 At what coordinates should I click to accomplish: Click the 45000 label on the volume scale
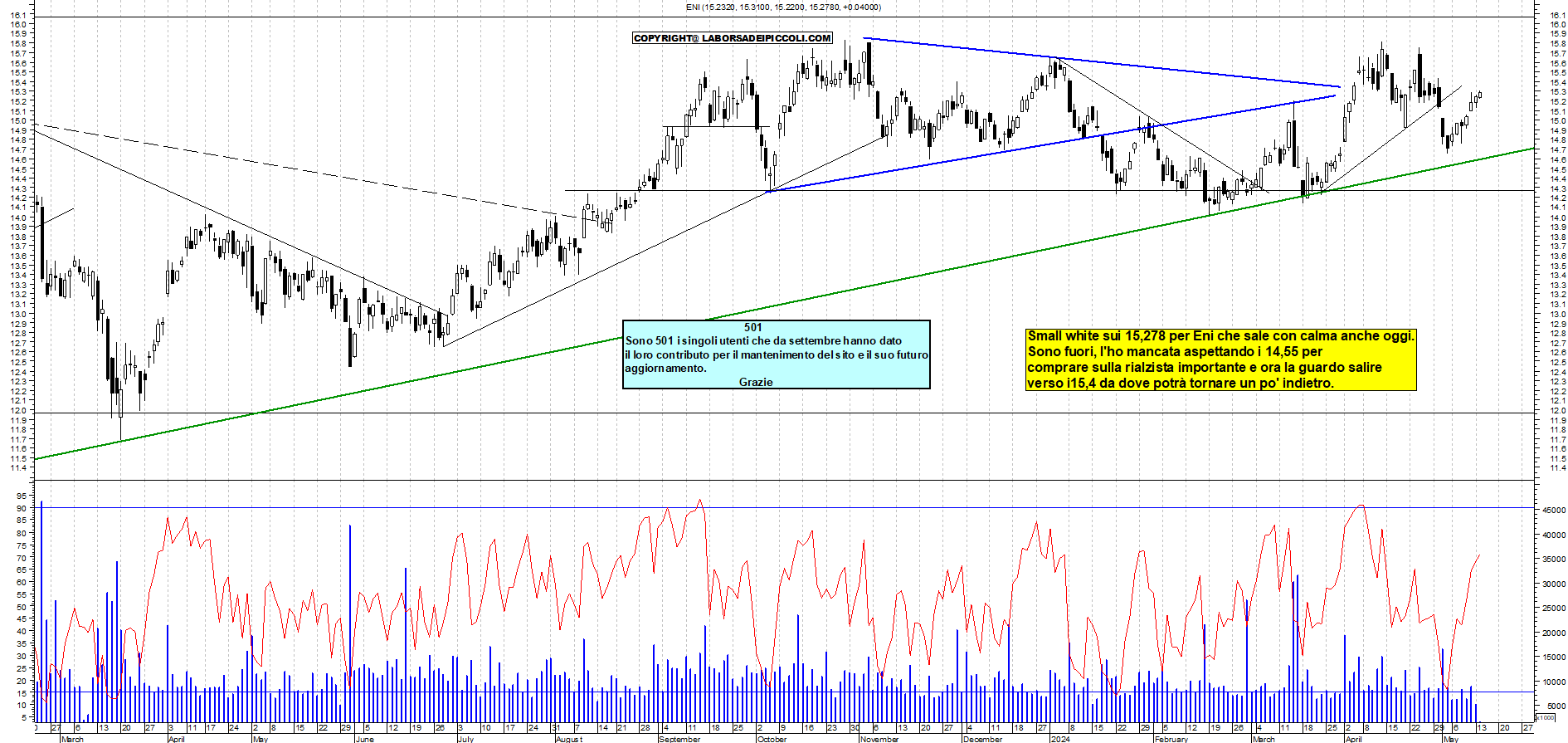pos(1554,511)
